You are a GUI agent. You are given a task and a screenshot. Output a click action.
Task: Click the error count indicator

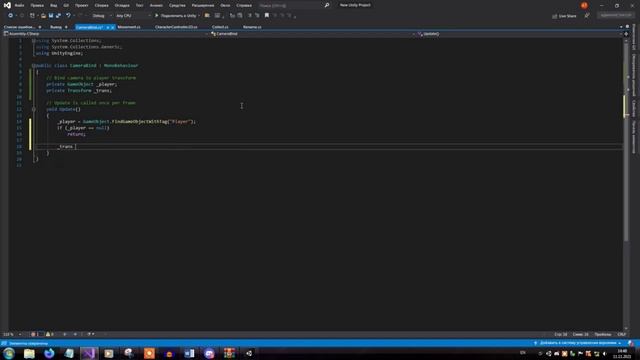pyautogui.click(x=36, y=334)
